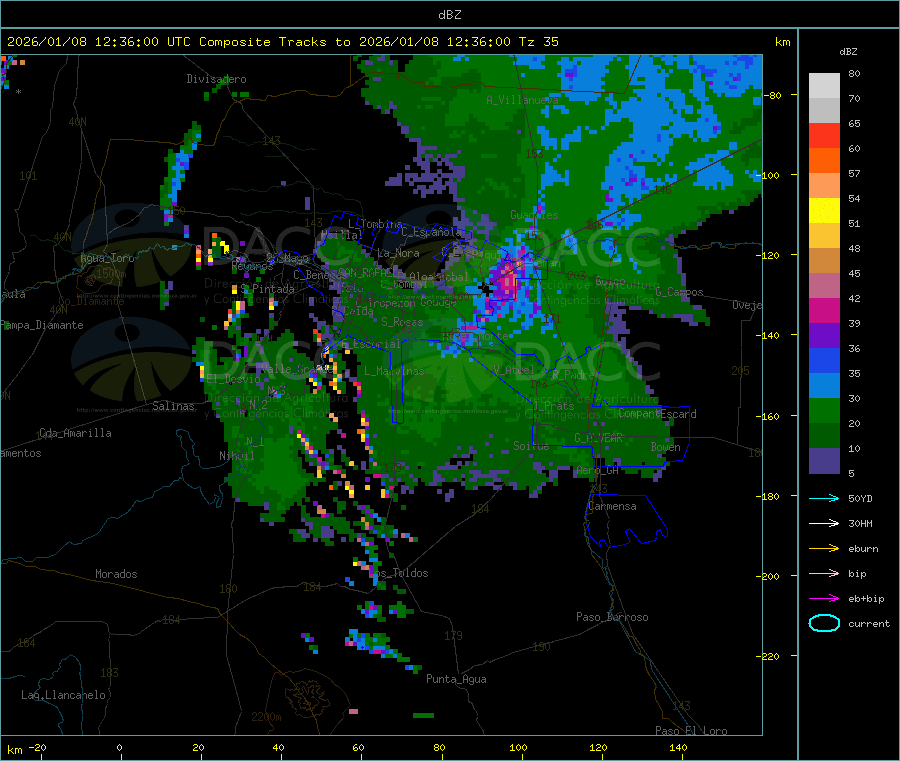This screenshot has width=900, height=761.
Task: Select the dark green 20-10 dBZ swatch
Action: [x=824, y=436]
